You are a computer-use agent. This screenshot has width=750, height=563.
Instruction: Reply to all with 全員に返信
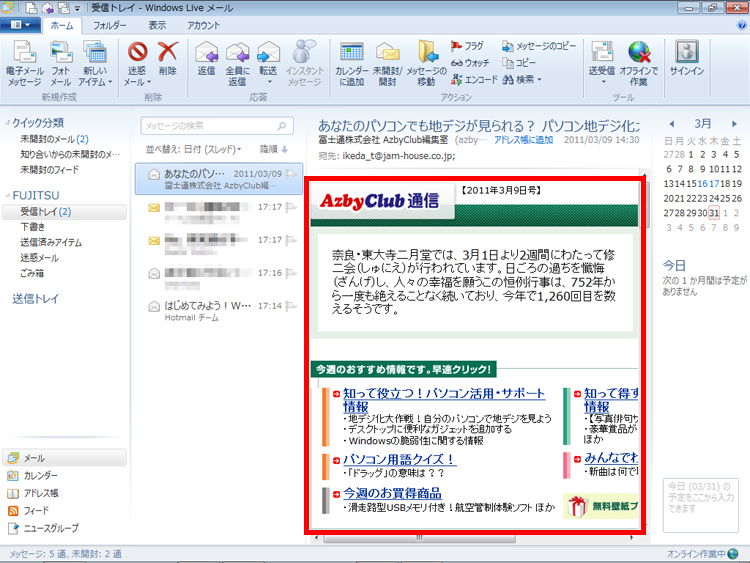point(237,64)
